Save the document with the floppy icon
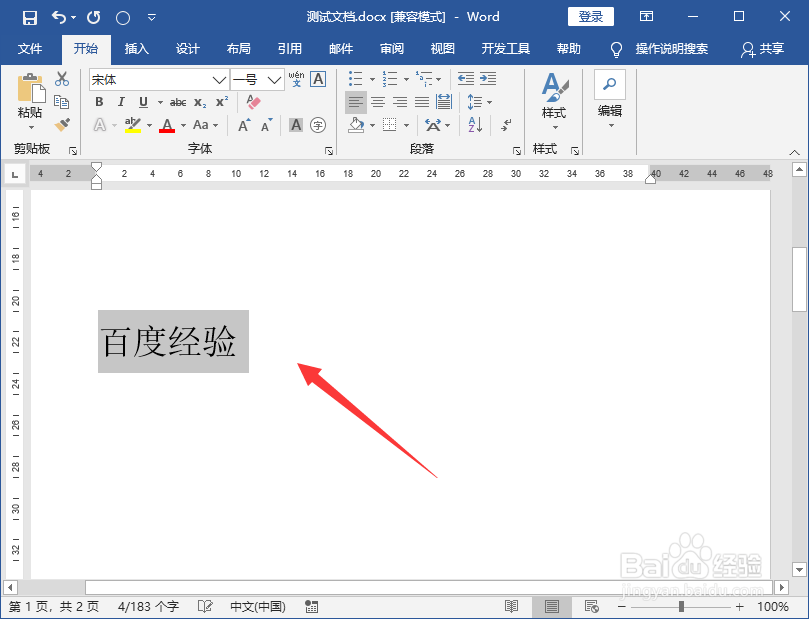The height and width of the screenshot is (619, 809). click(x=30, y=18)
